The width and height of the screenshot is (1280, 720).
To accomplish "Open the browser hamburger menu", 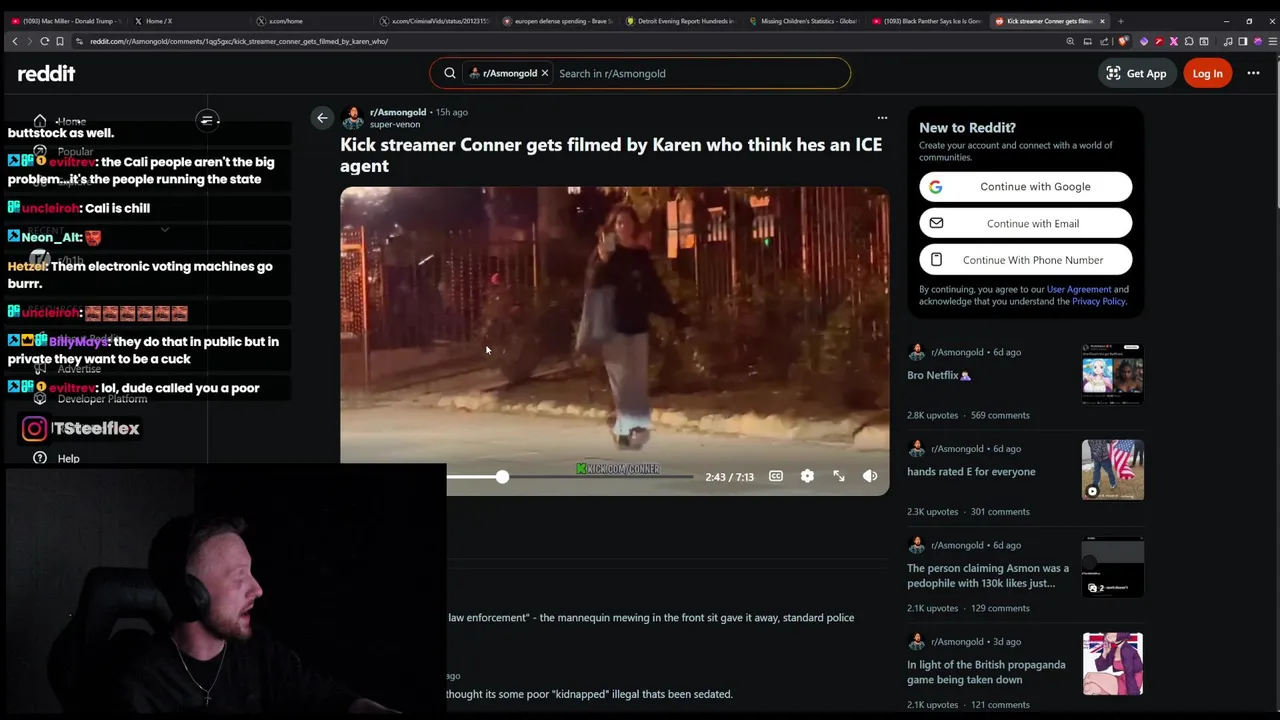I will tap(1272, 41).
